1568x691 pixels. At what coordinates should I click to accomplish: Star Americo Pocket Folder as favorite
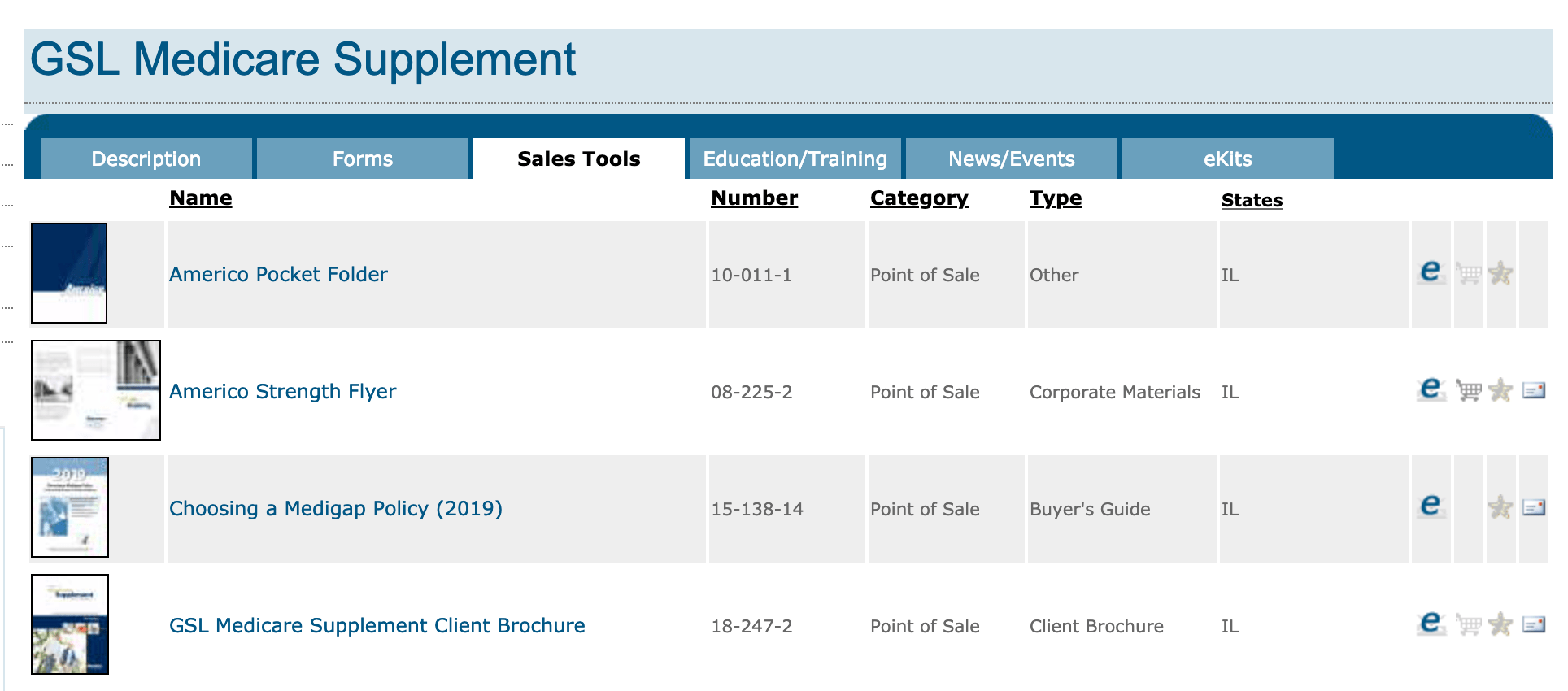[x=1500, y=273]
